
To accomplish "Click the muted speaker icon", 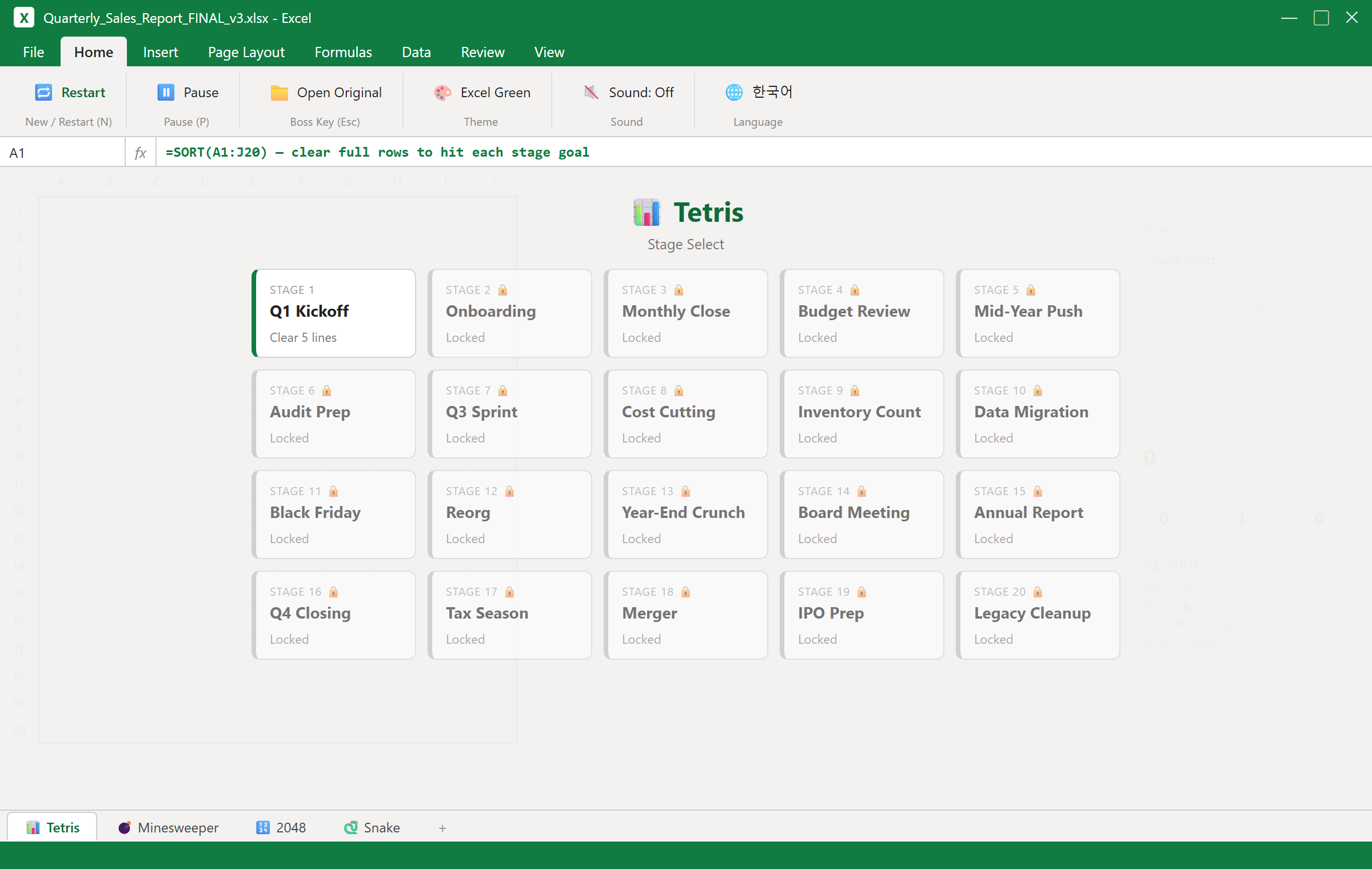I will 591,92.
